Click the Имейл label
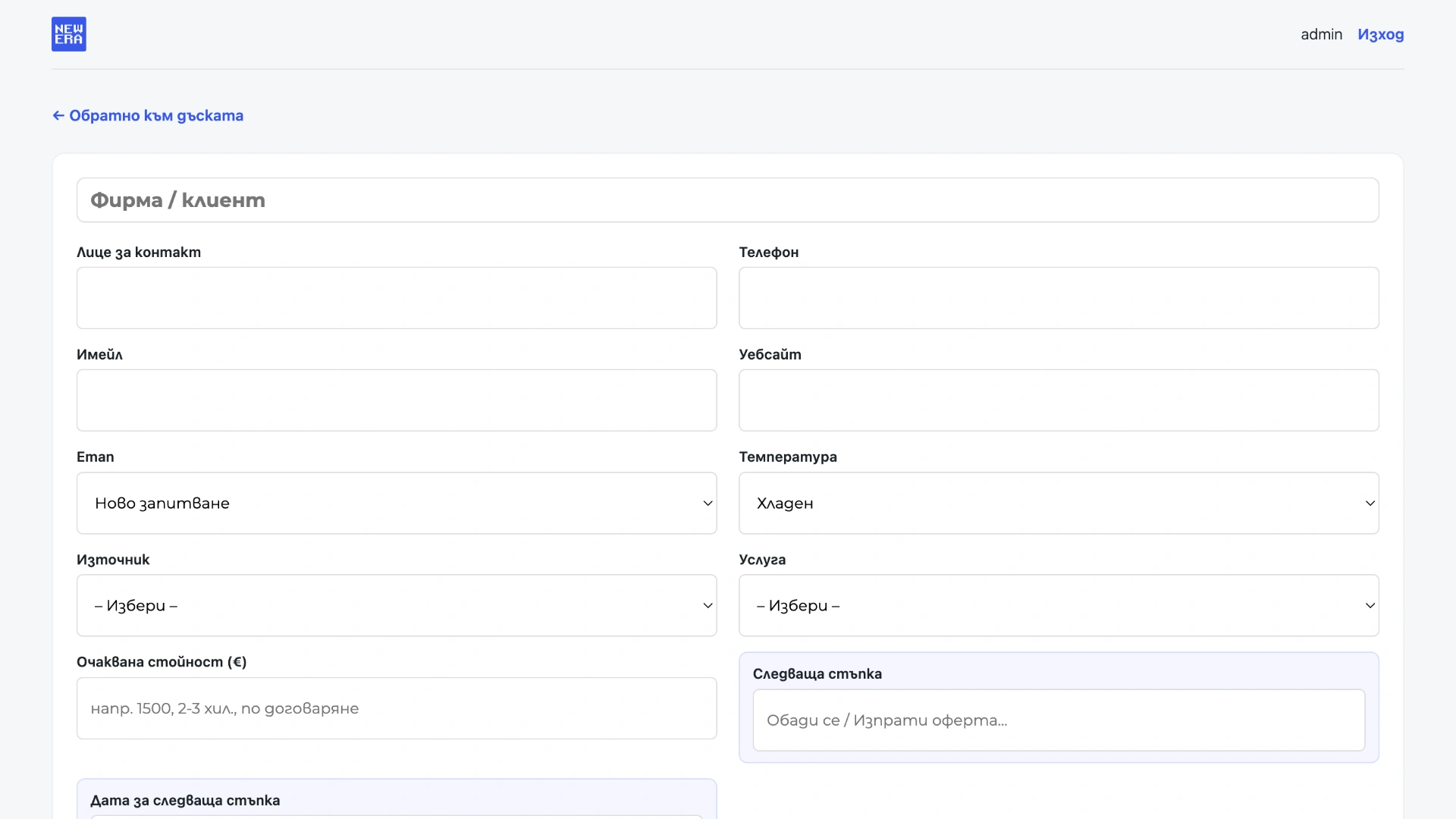The image size is (1456, 819). coord(99,355)
